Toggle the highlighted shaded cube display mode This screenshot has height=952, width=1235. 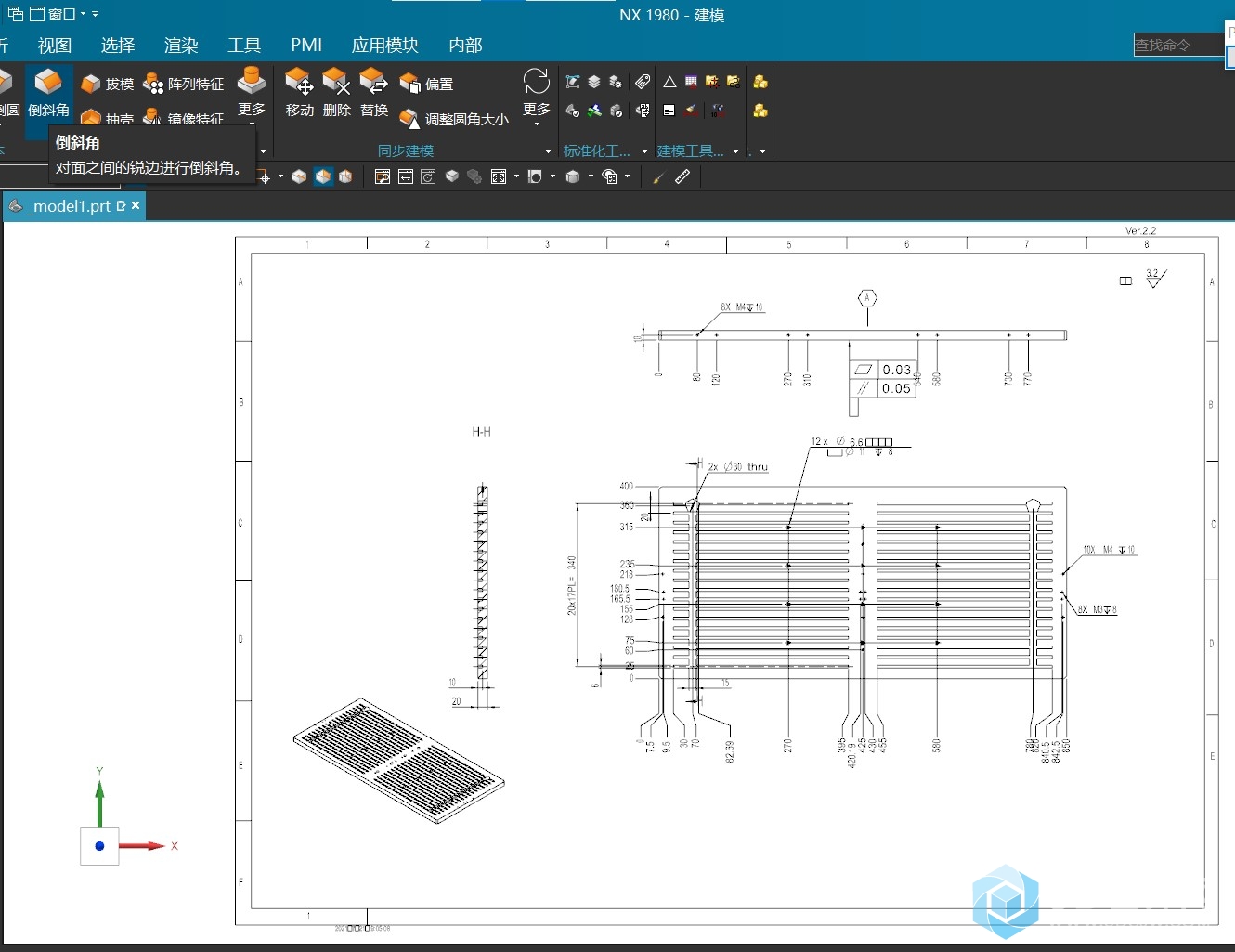click(x=323, y=176)
